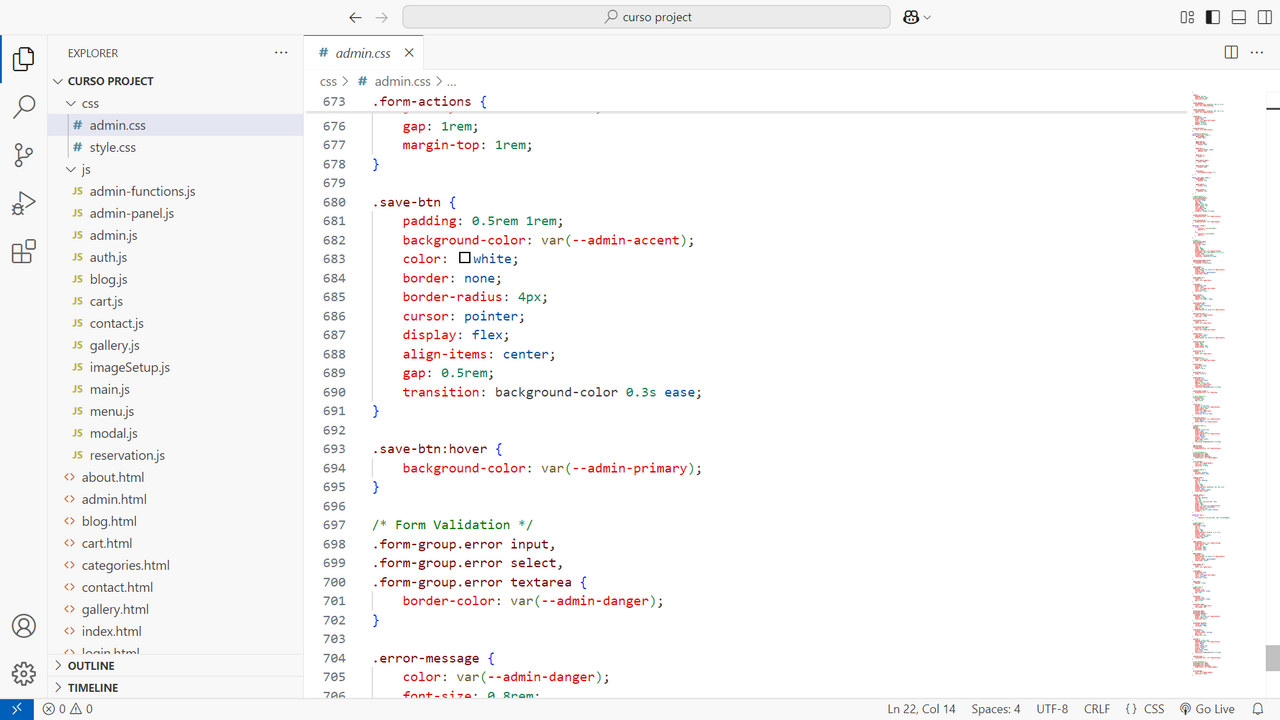The height and width of the screenshot is (720, 1280).
Task: Open imageSetup.js file
Action: [176, 367]
